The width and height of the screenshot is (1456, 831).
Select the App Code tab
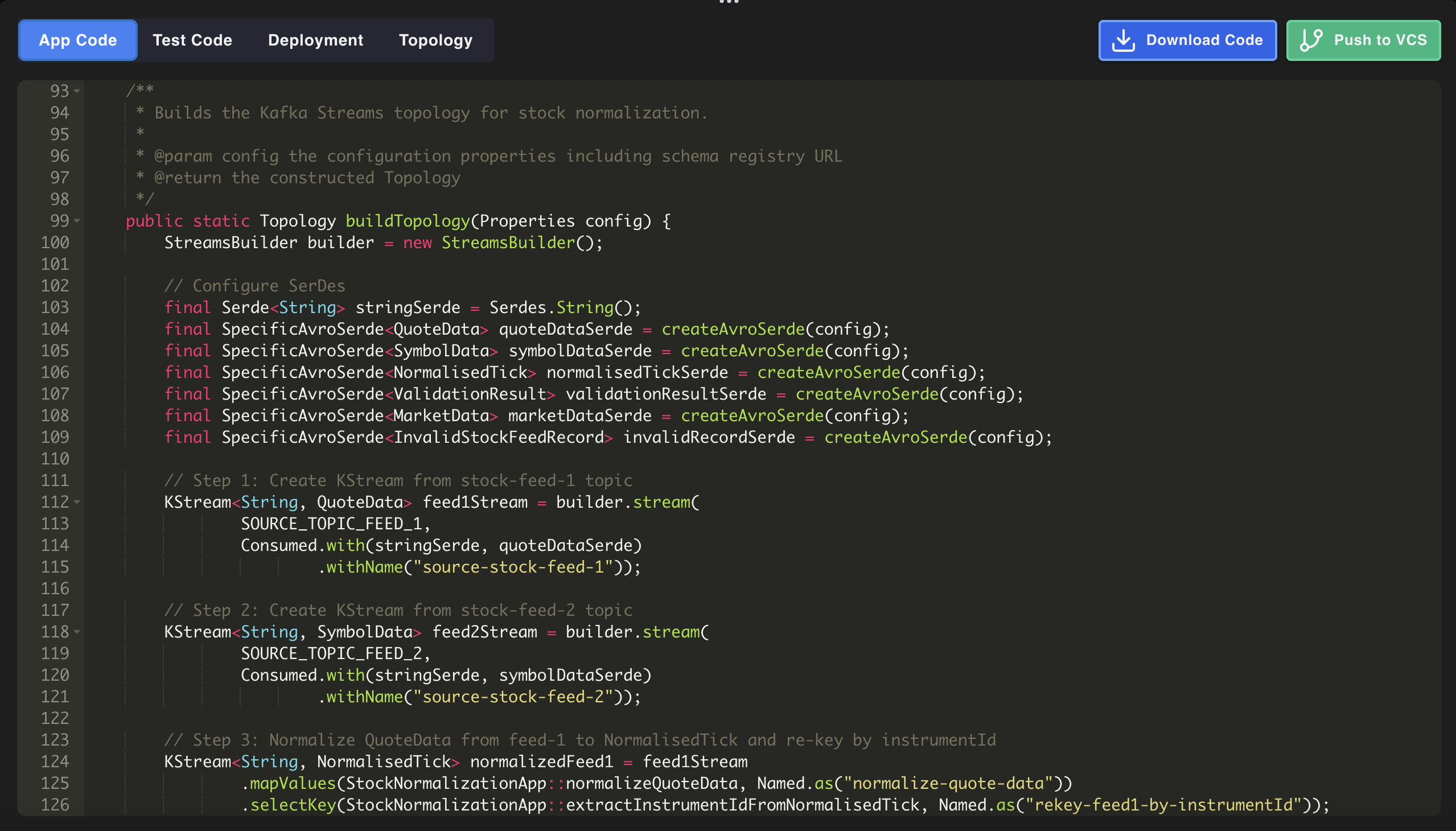78,40
